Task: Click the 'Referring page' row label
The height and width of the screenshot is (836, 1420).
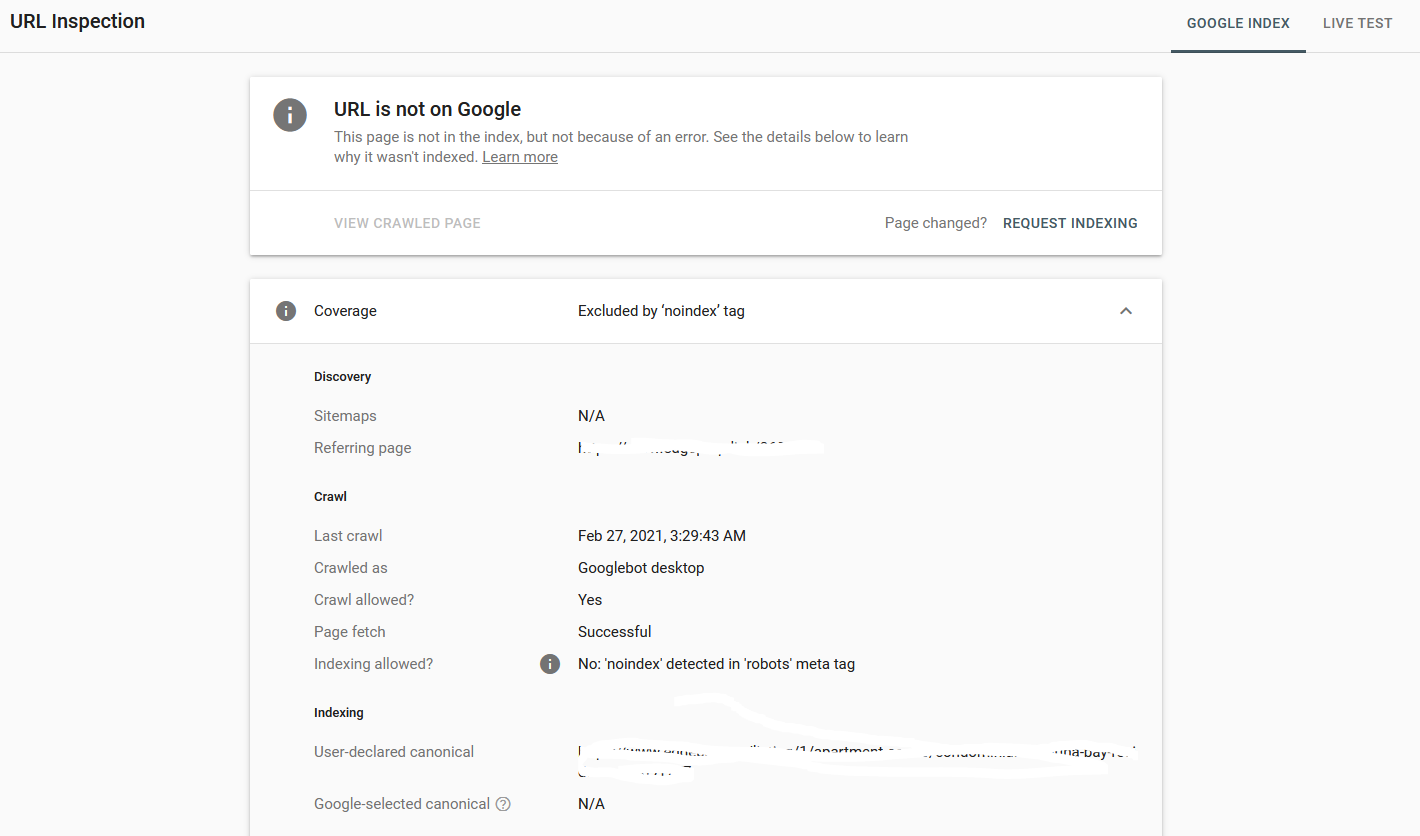Action: 362,448
